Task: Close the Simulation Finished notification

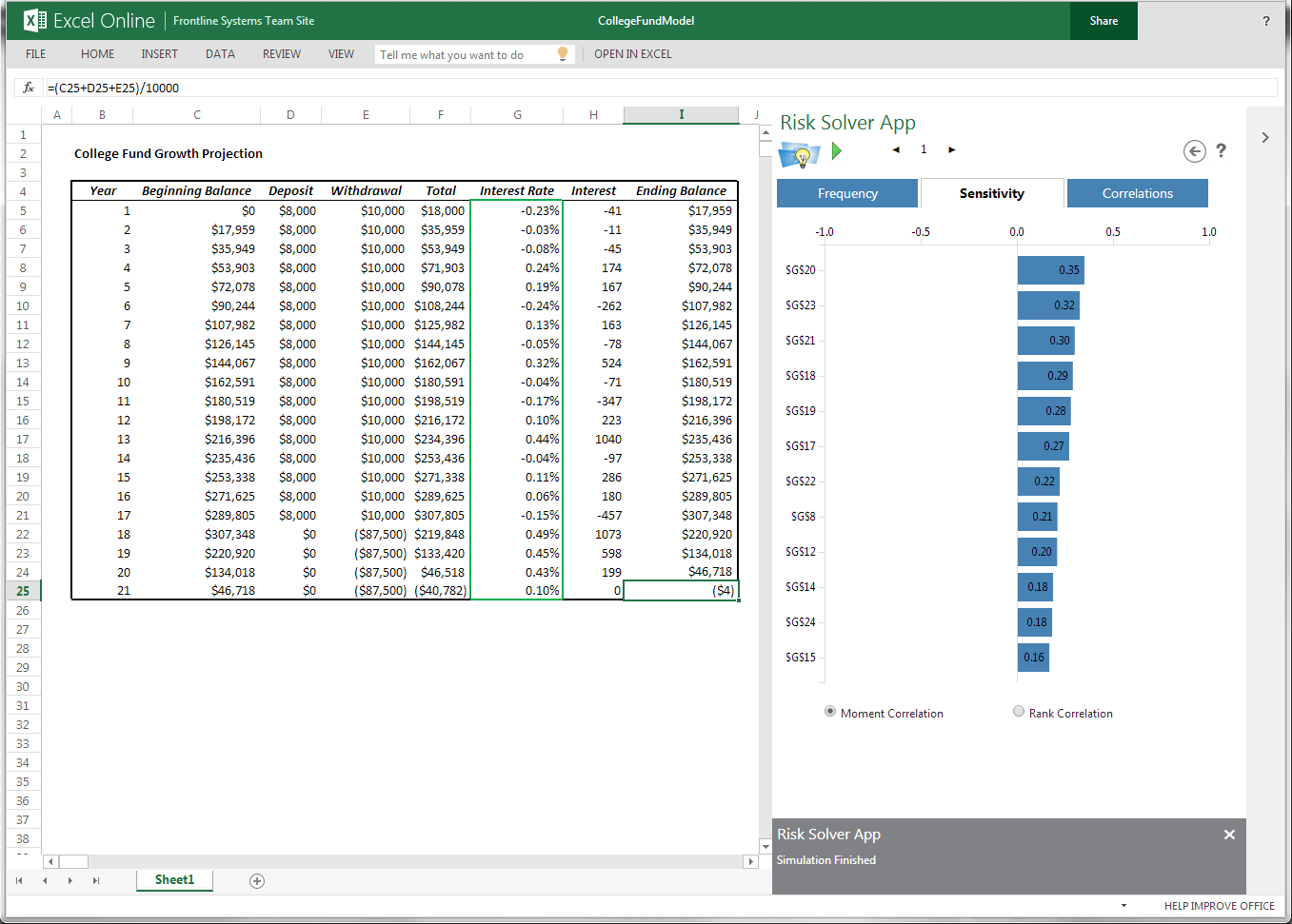Action: 1229,835
